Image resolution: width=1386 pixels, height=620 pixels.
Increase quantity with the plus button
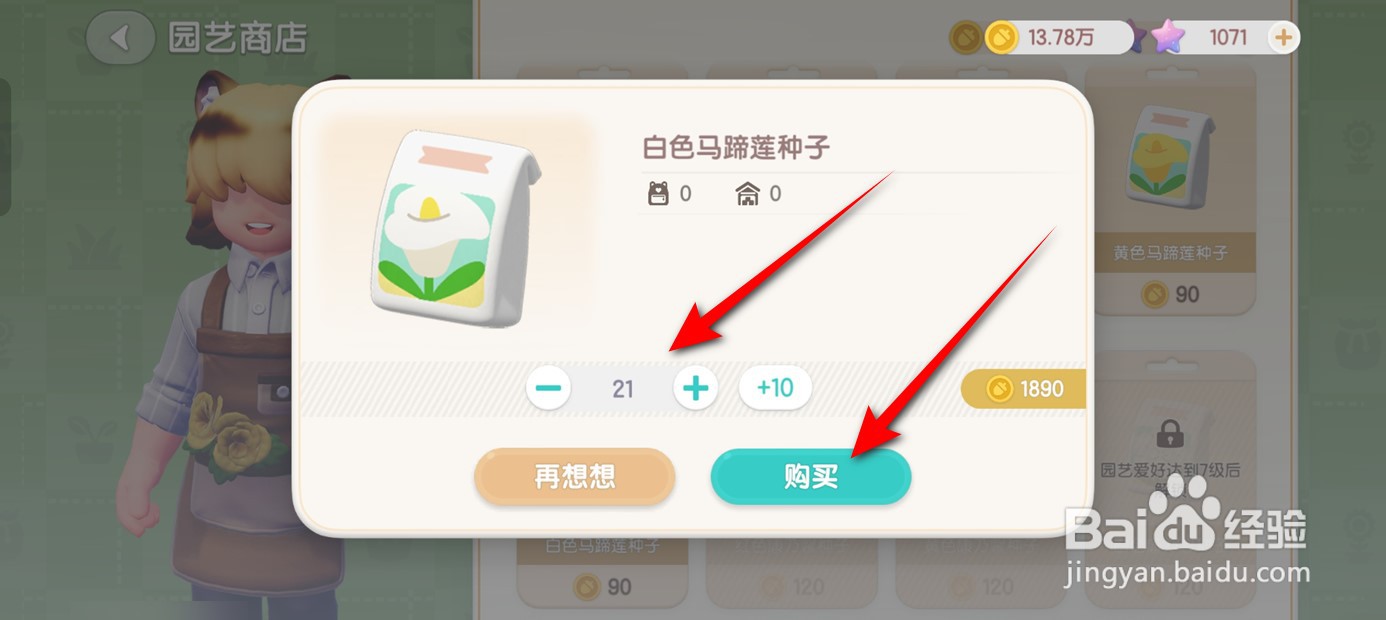pyautogui.click(x=696, y=388)
